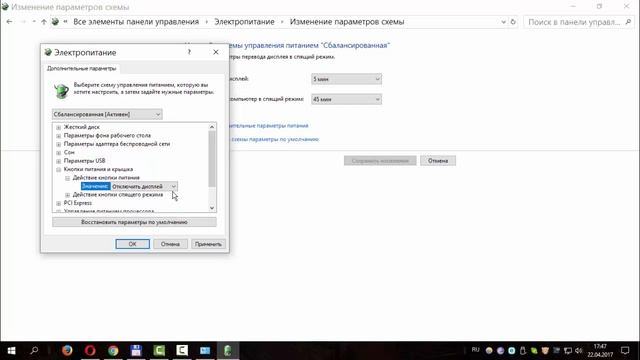Image resolution: width=640 pixels, height=360 pixels.
Task: Select the Дополнительные параметры tab
Action: coord(82,69)
